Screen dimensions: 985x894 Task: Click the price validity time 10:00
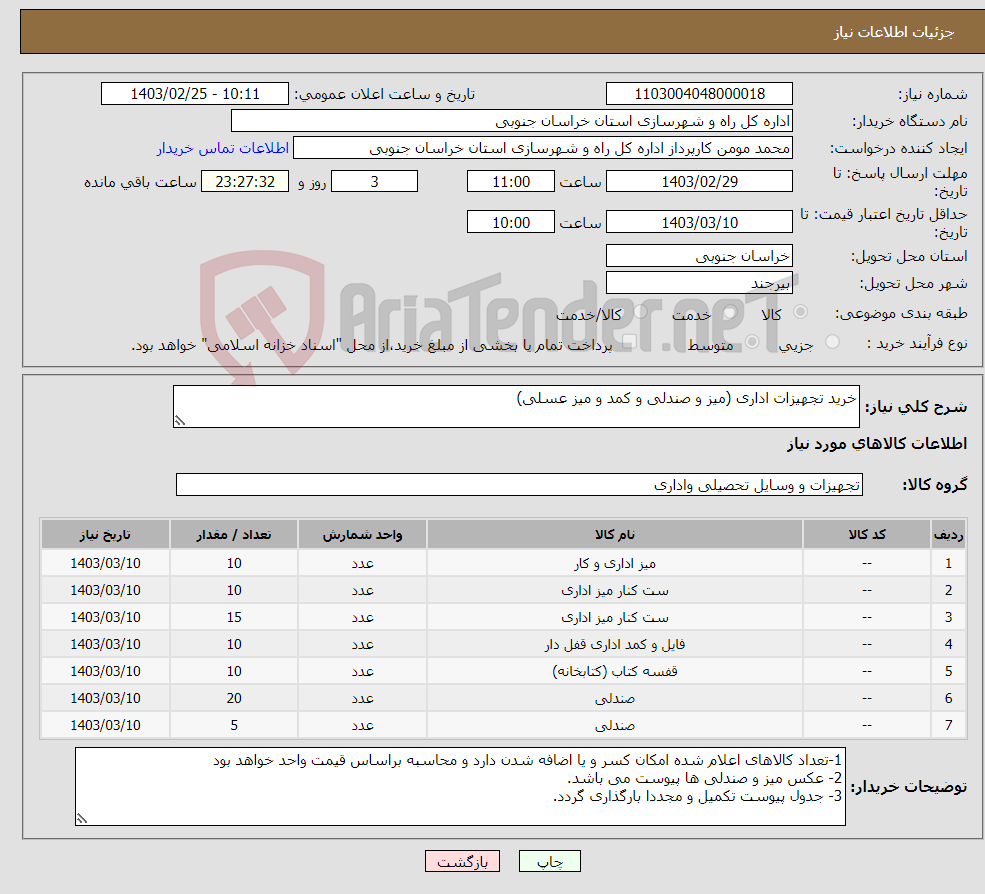click(x=511, y=222)
